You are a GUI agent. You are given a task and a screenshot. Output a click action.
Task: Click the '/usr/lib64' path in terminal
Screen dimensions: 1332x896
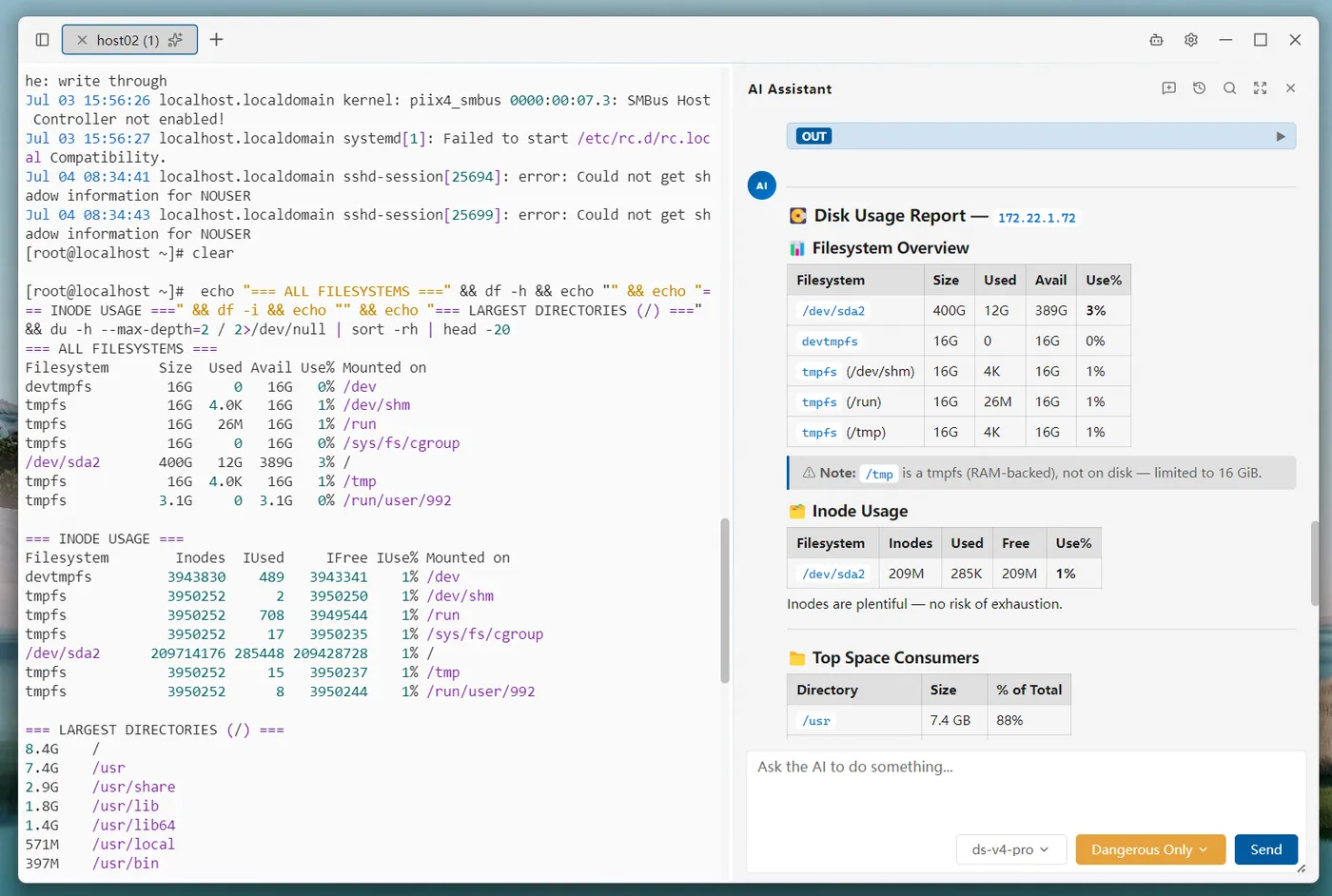[134, 826]
